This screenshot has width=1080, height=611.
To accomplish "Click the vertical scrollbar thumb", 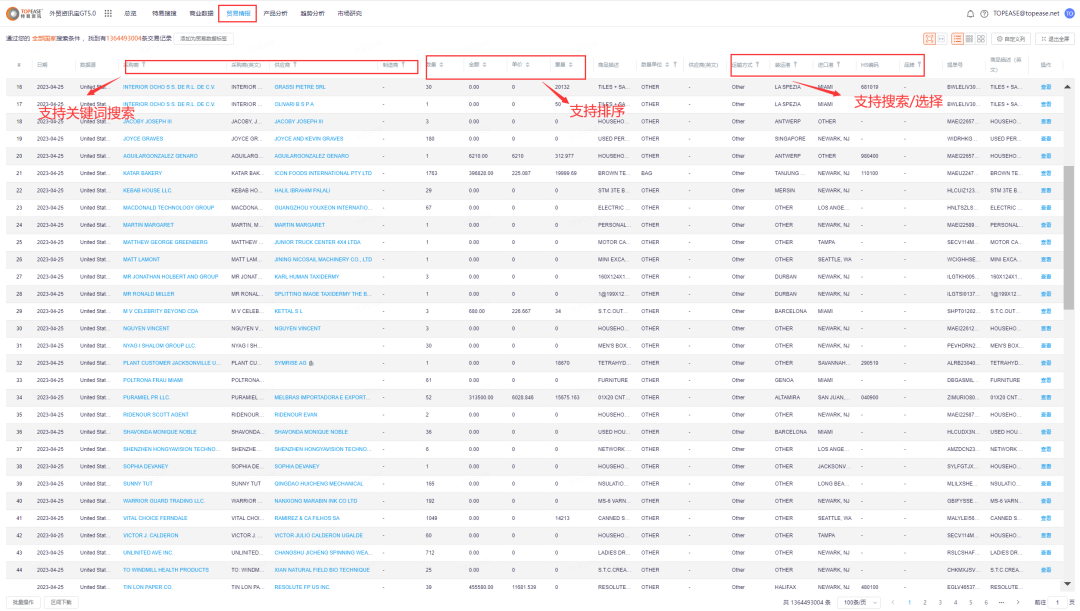I will tap(1068, 237).
